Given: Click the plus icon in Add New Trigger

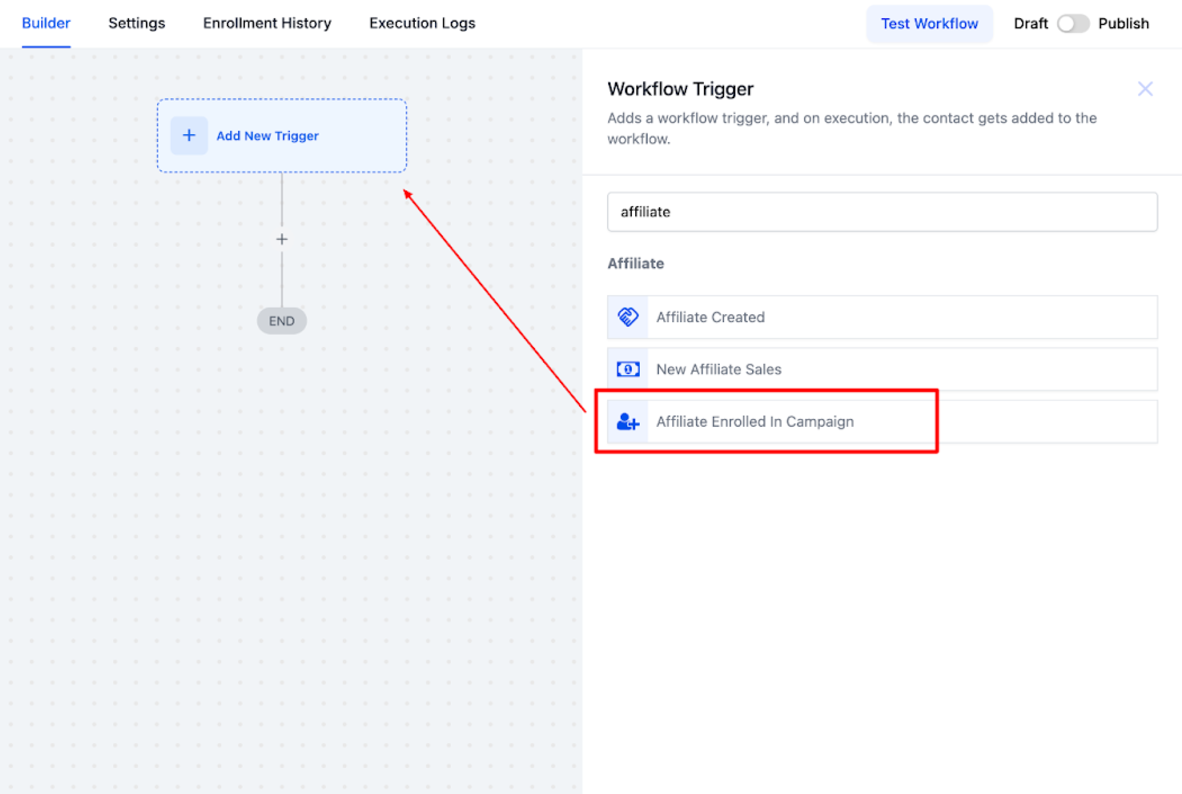Looking at the screenshot, I should (x=189, y=136).
